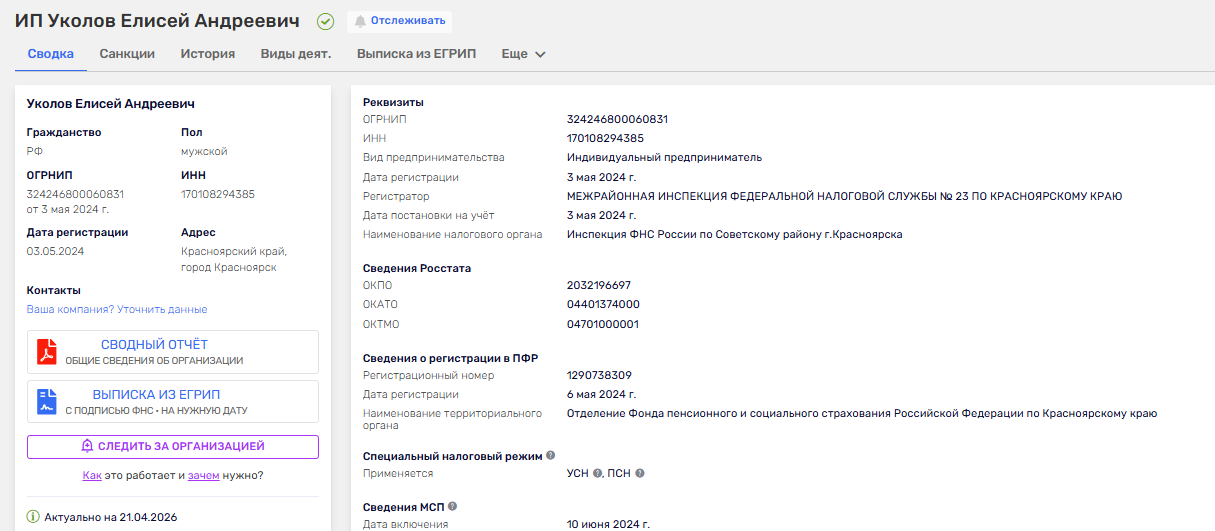This screenshot has width=1215, height=531.
Task: Click sidebar ИНН value 170108294385
Action: 218,194
